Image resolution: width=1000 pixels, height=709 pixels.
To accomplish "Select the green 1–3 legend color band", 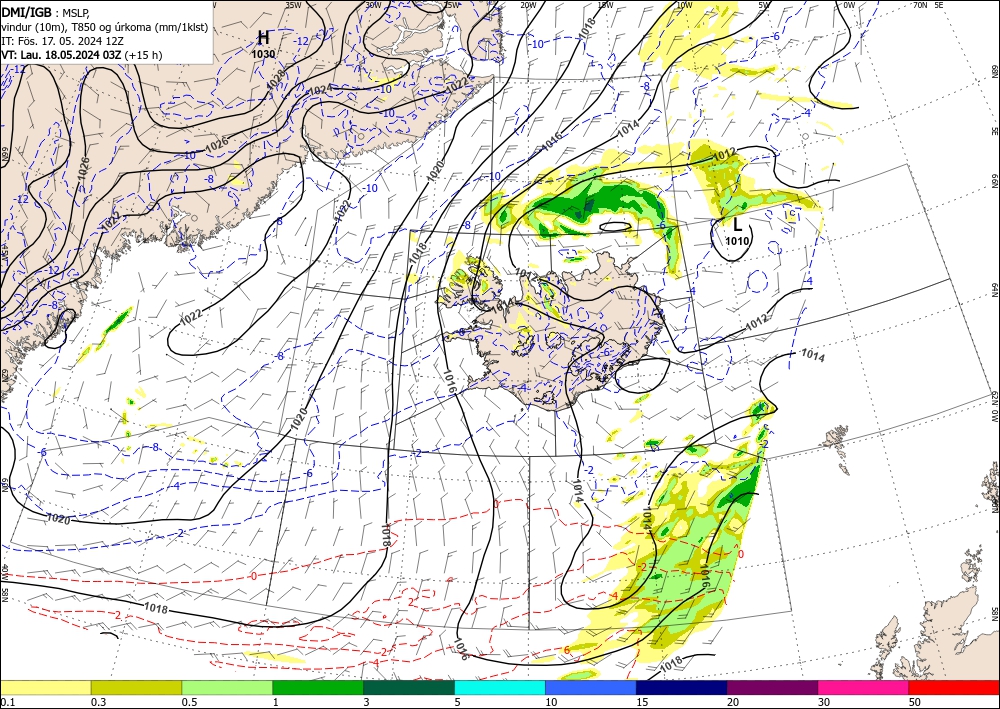I will (318, 687).
